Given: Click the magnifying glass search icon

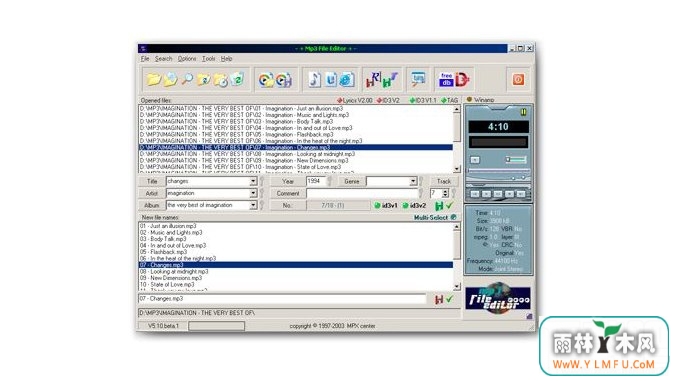Looking at the screenshot, I should click(187, 79).
